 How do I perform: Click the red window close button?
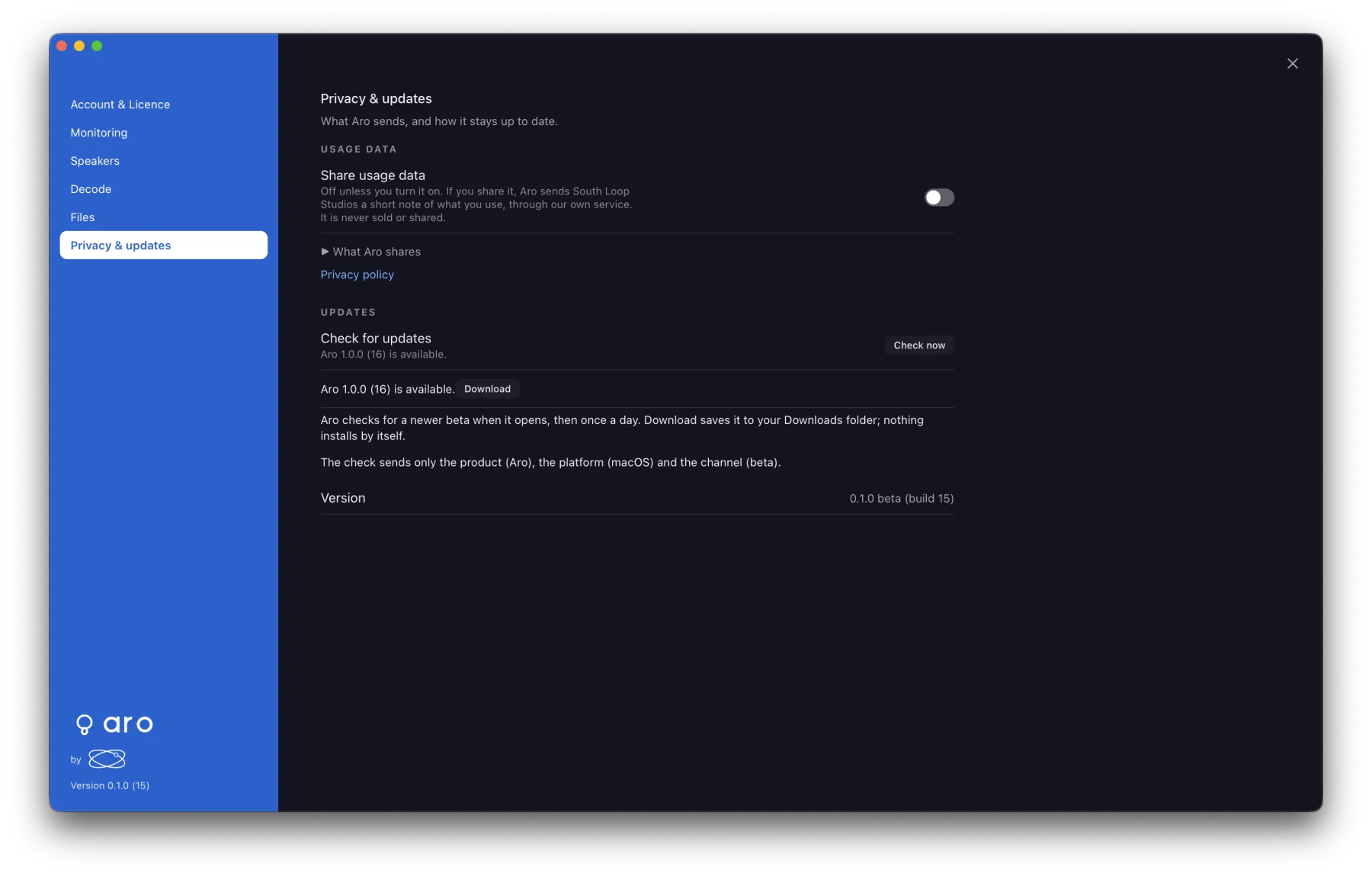click(x=62, y=46)
